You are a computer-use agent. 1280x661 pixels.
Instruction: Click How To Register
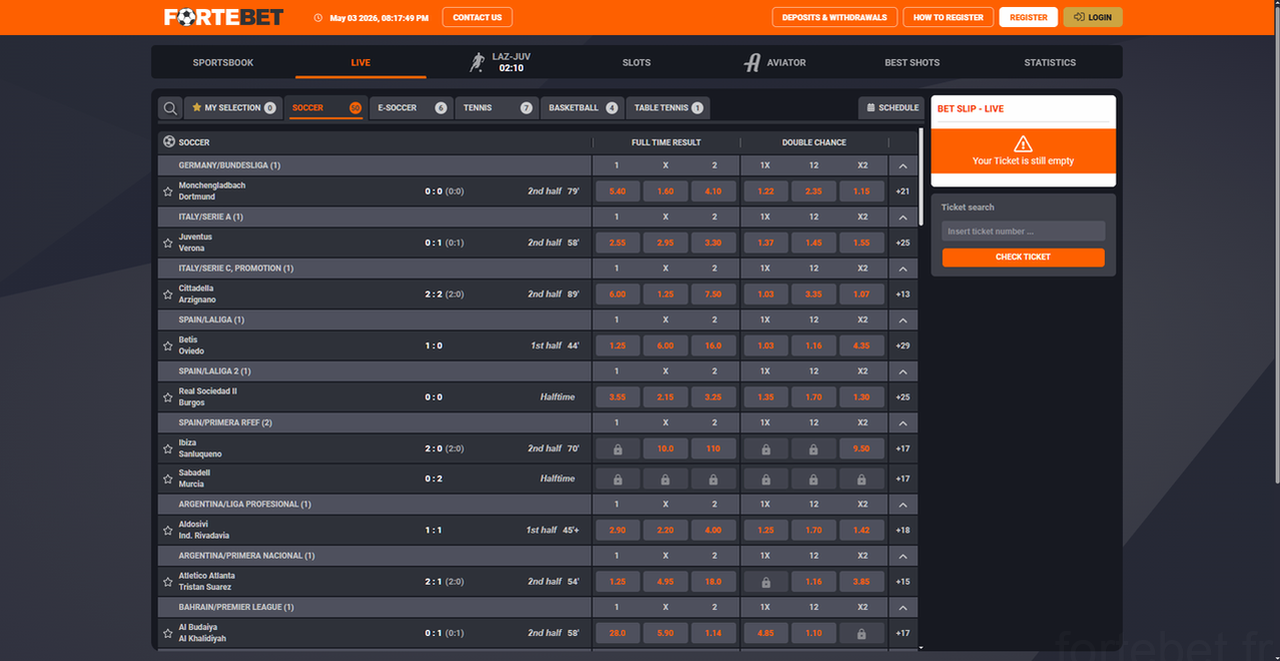pyautogui.click(x=948, y=17)
